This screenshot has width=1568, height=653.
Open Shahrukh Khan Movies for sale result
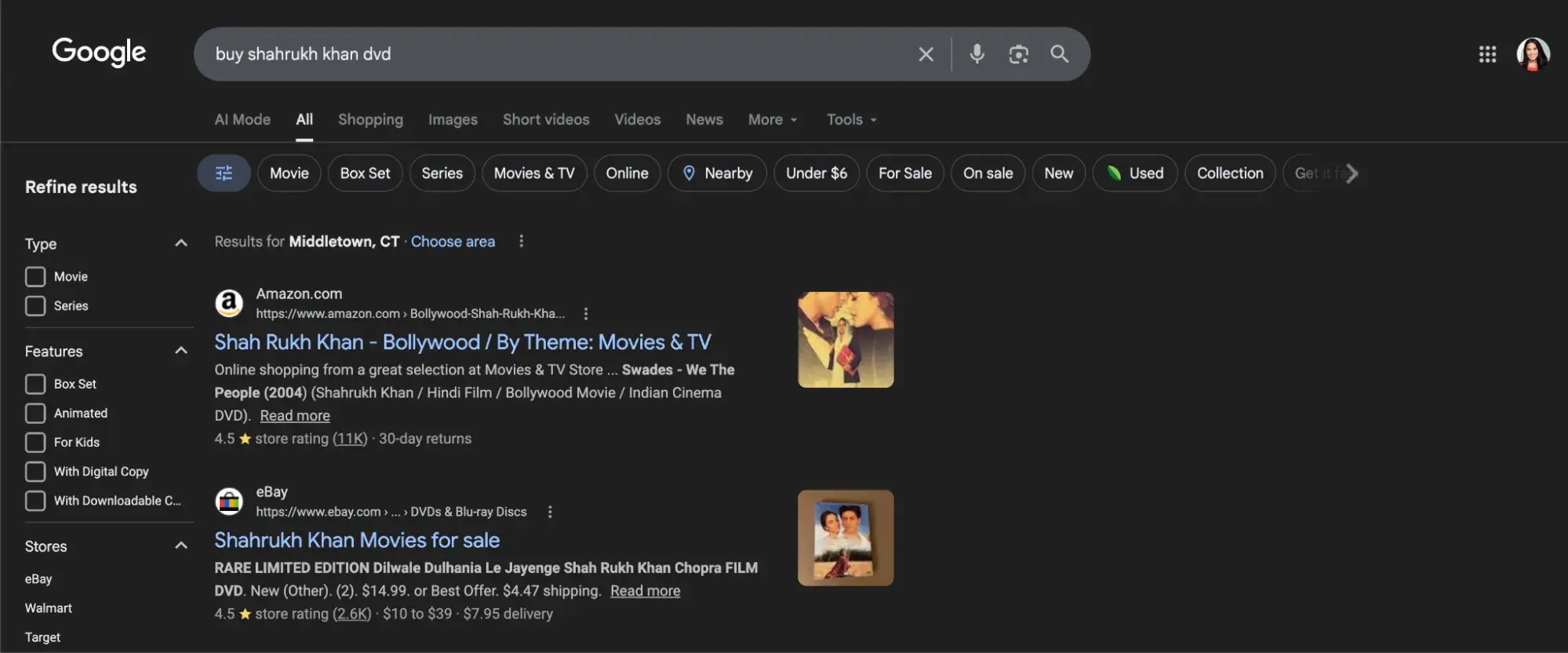click(x=357, y=540)
